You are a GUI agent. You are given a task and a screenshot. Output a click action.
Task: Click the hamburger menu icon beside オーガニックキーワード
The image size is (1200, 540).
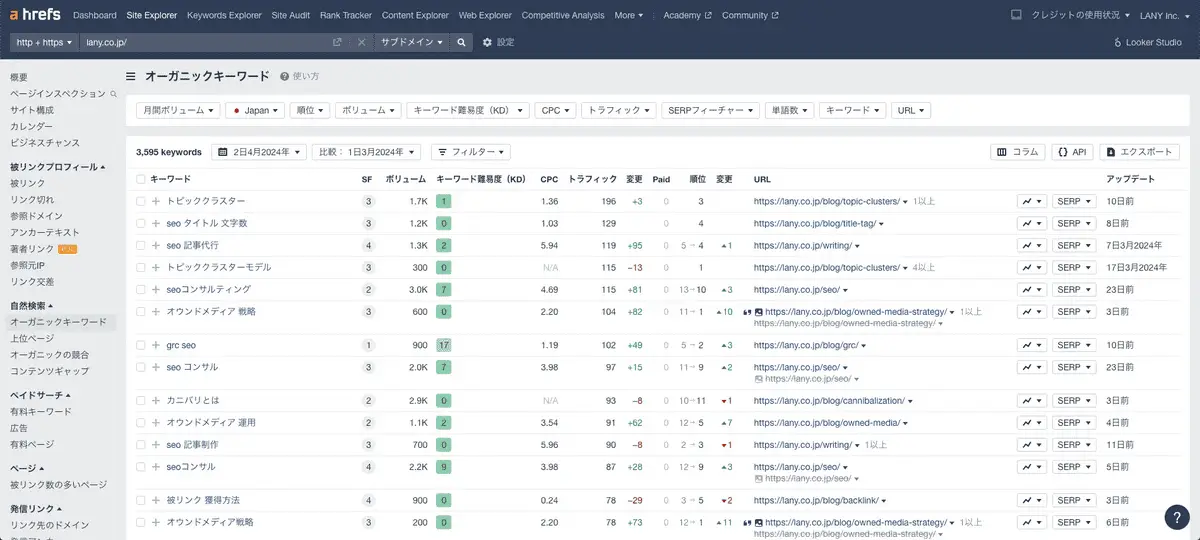tap(131, 76)
